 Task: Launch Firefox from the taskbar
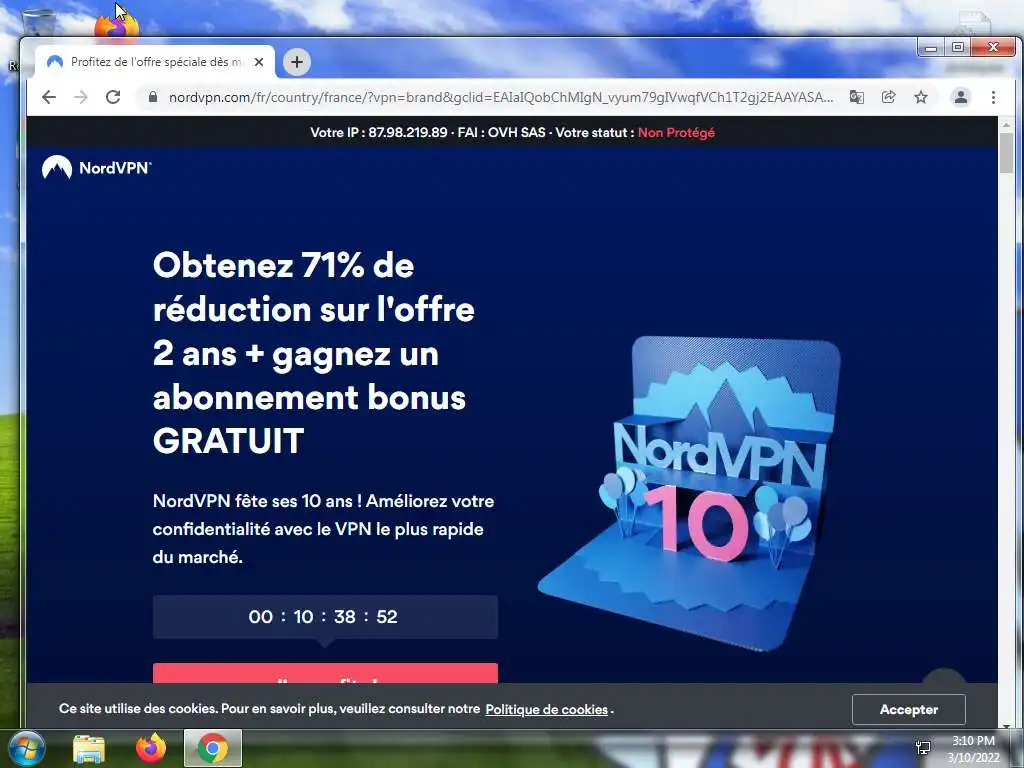click(151, 748)
